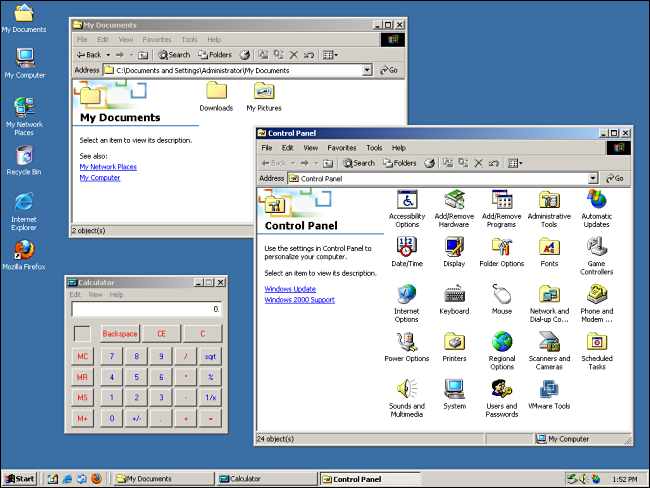
Task: Open Phone and Modem options icon
Action: (x=597, y=303)
